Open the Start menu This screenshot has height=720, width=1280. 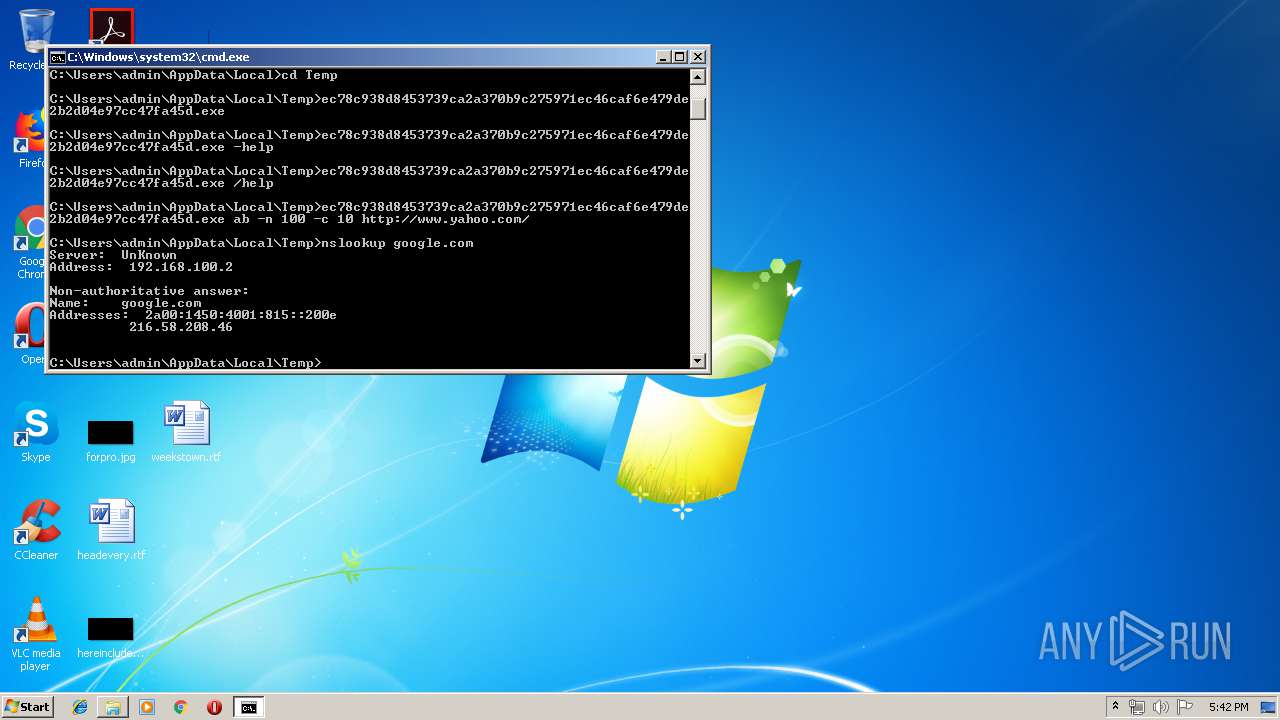click(27, 706)
